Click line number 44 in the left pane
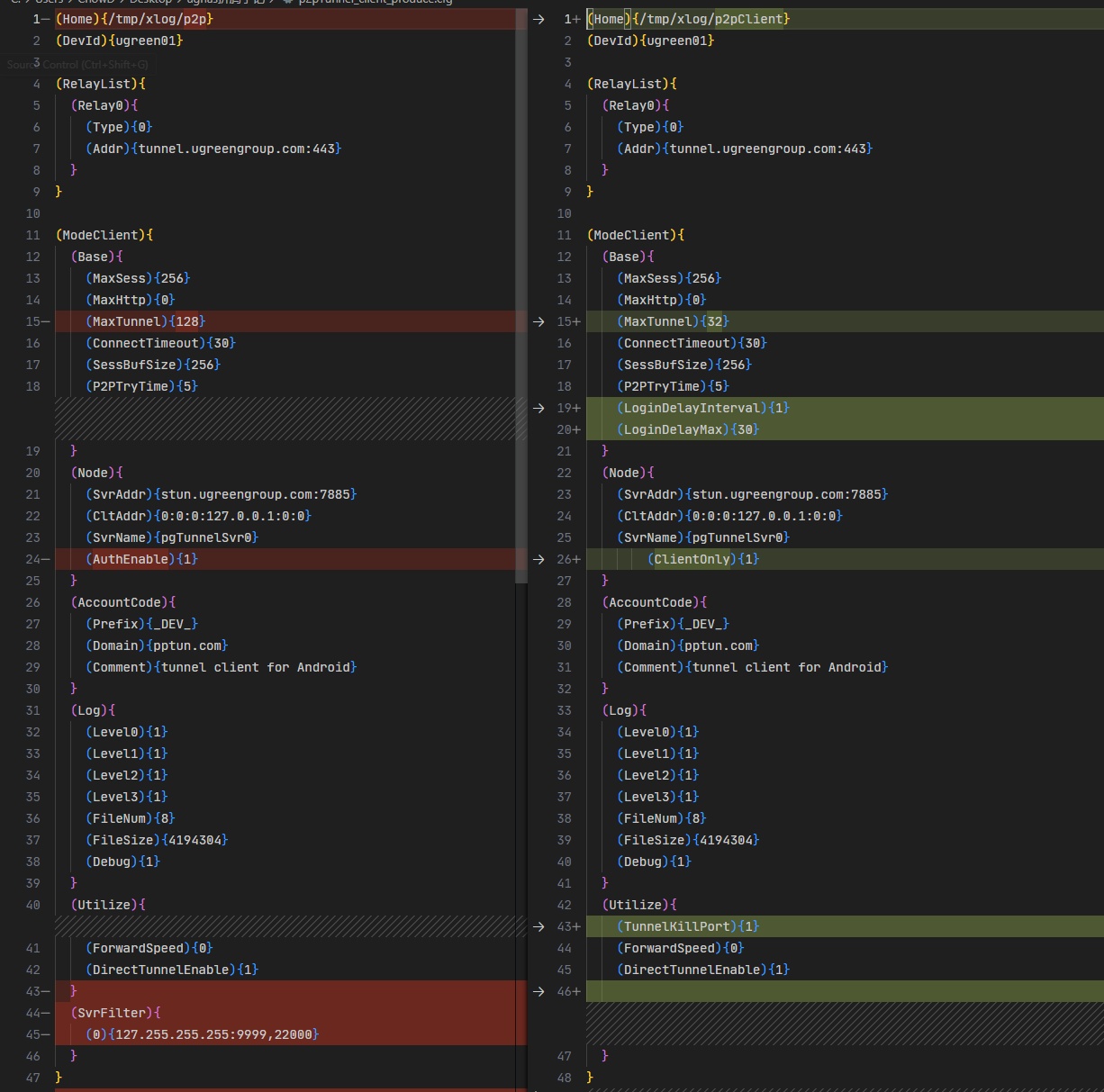The width and height of the screenshot is (1104, 1092). tap(32, 1013)
